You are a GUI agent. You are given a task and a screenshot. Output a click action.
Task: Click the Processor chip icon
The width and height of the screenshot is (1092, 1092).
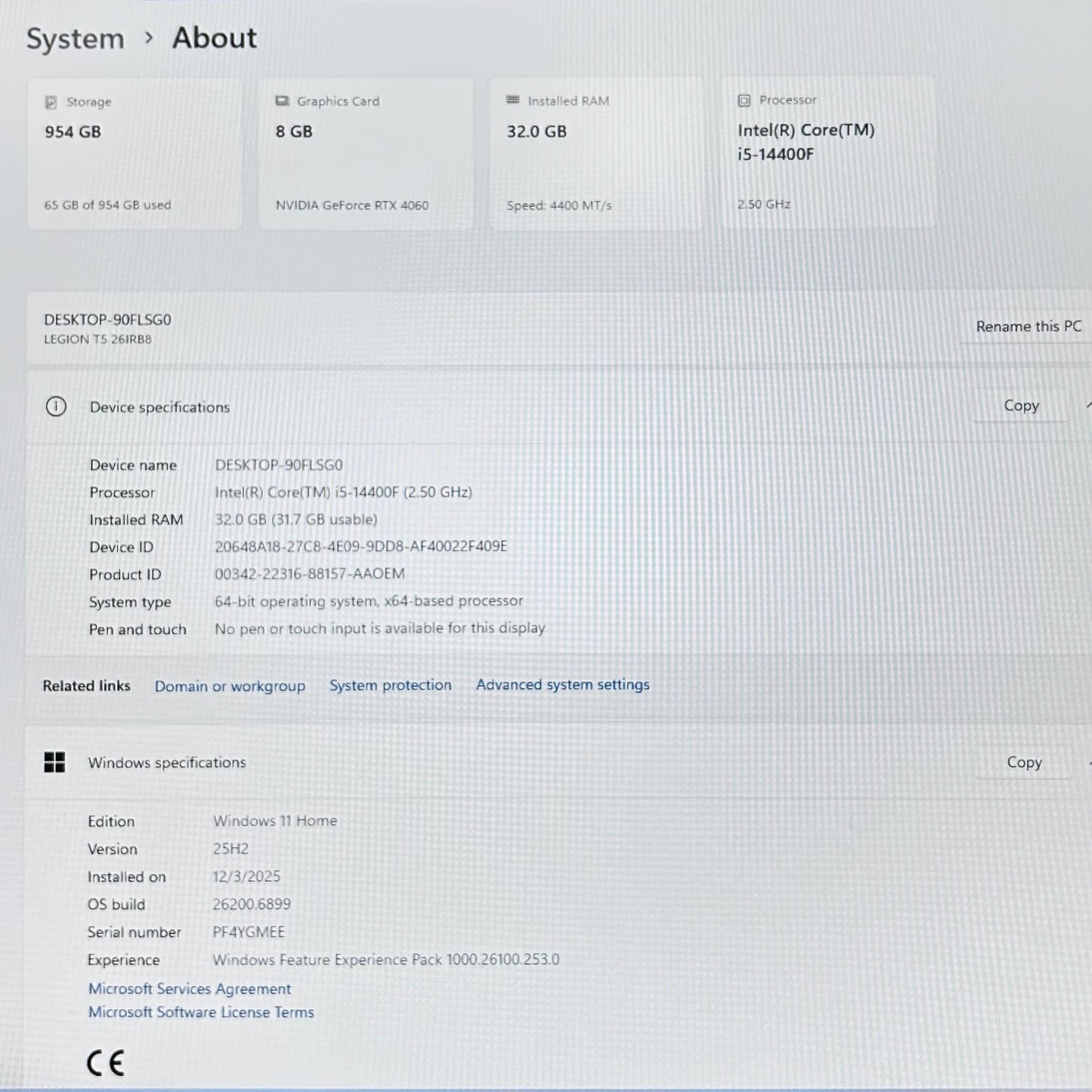point(744,101)
